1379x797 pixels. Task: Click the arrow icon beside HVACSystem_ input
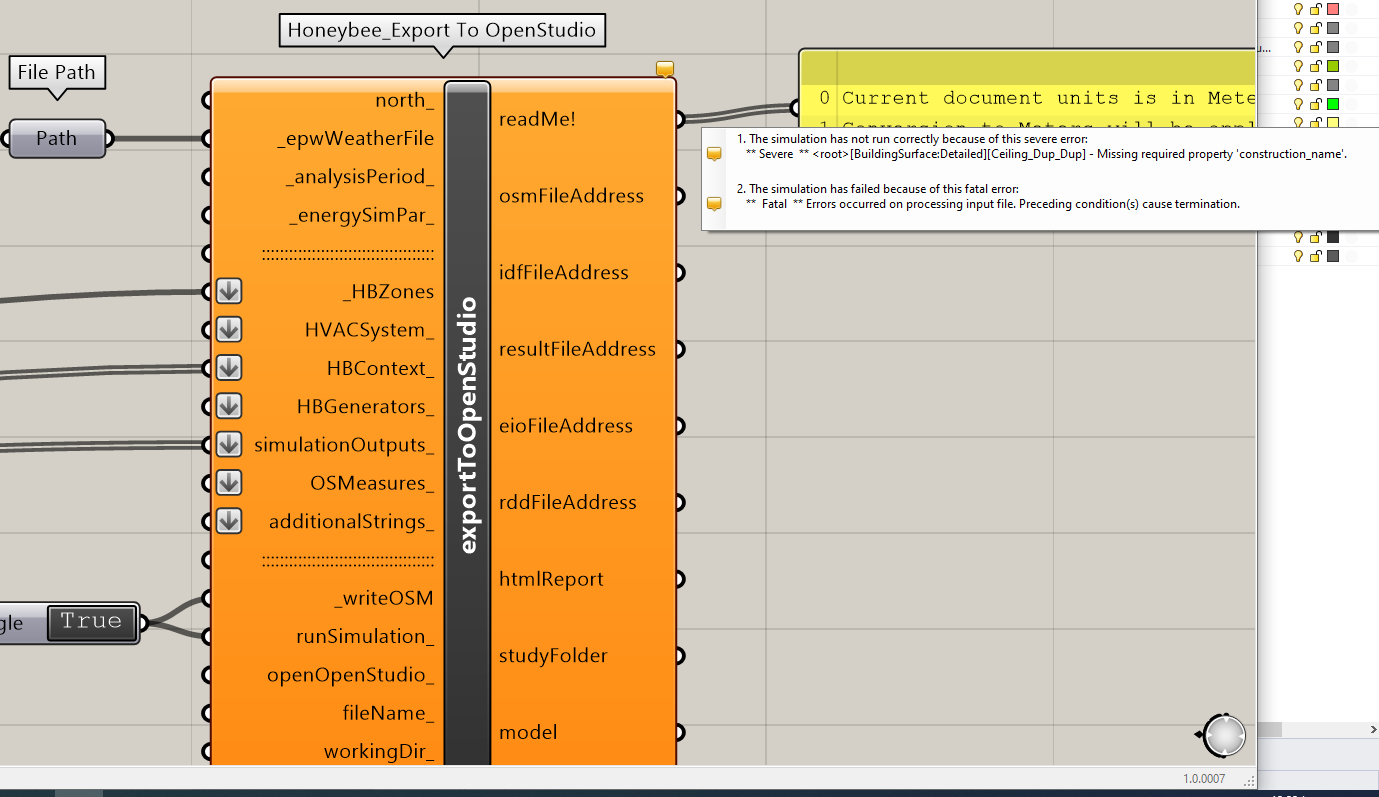(x=229, y=330)
